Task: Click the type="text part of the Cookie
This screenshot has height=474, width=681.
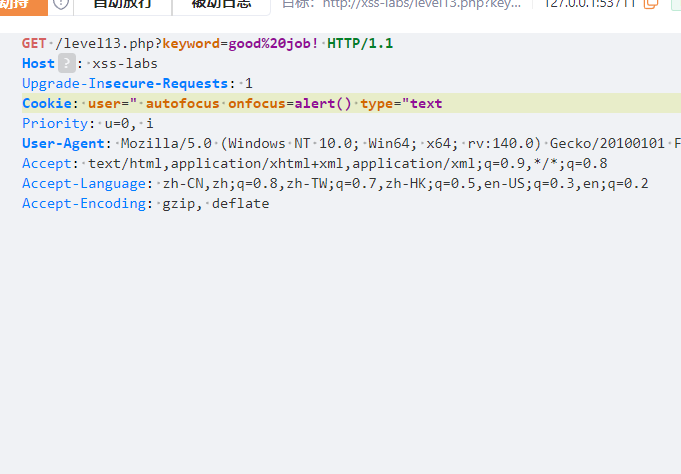Action: coord(401,103)
